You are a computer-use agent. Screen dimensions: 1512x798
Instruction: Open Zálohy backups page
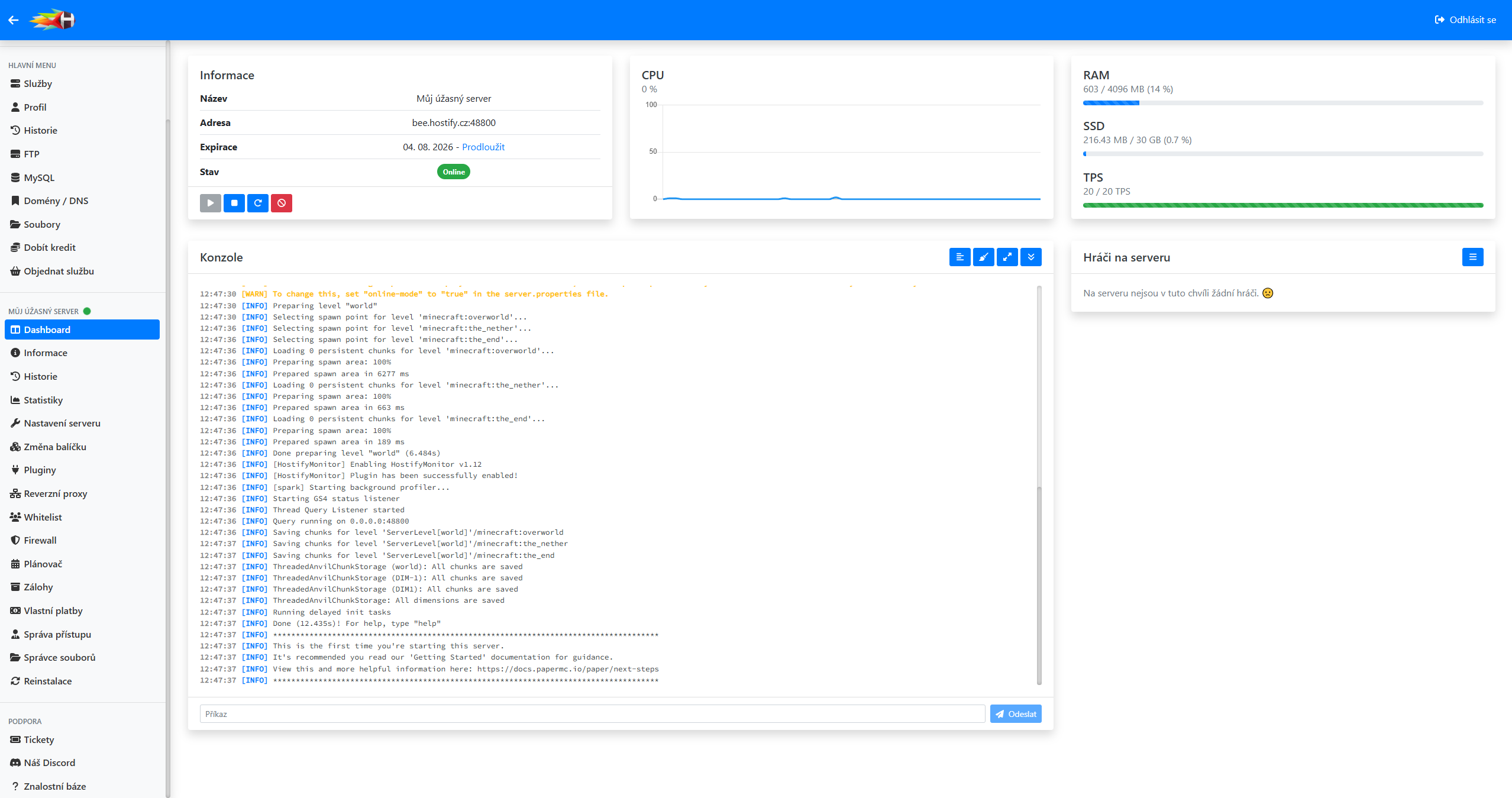[82, 587]
